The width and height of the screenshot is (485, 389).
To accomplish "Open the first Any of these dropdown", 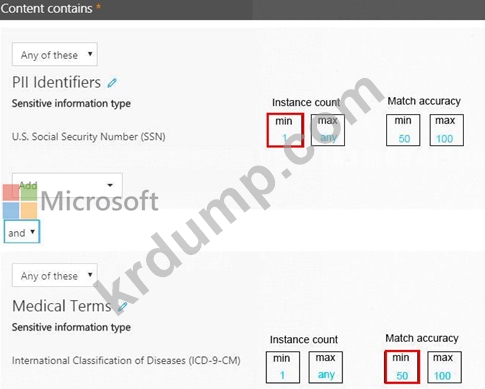I will (x=55, y=54).
